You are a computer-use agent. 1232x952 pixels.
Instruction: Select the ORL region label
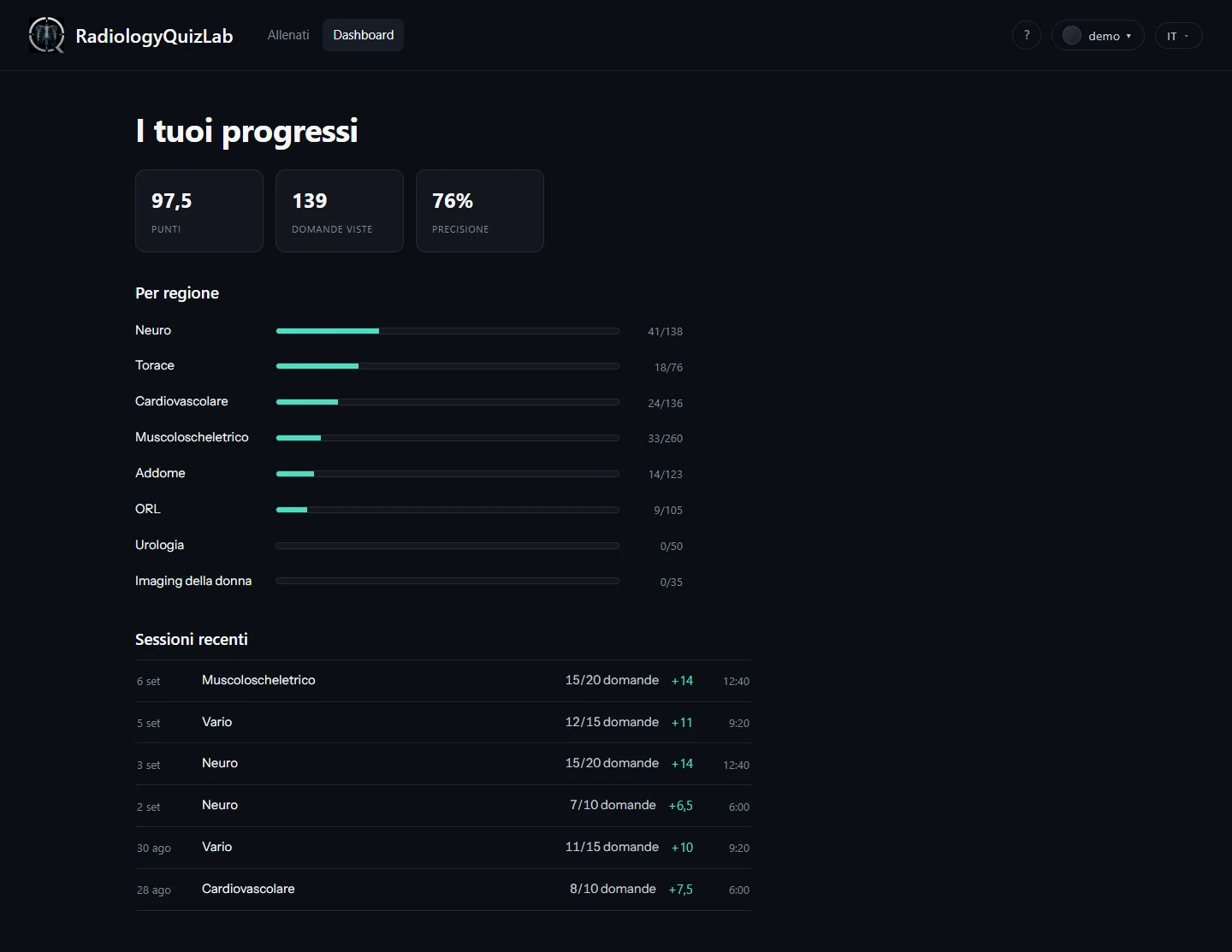tap(148, 509)
